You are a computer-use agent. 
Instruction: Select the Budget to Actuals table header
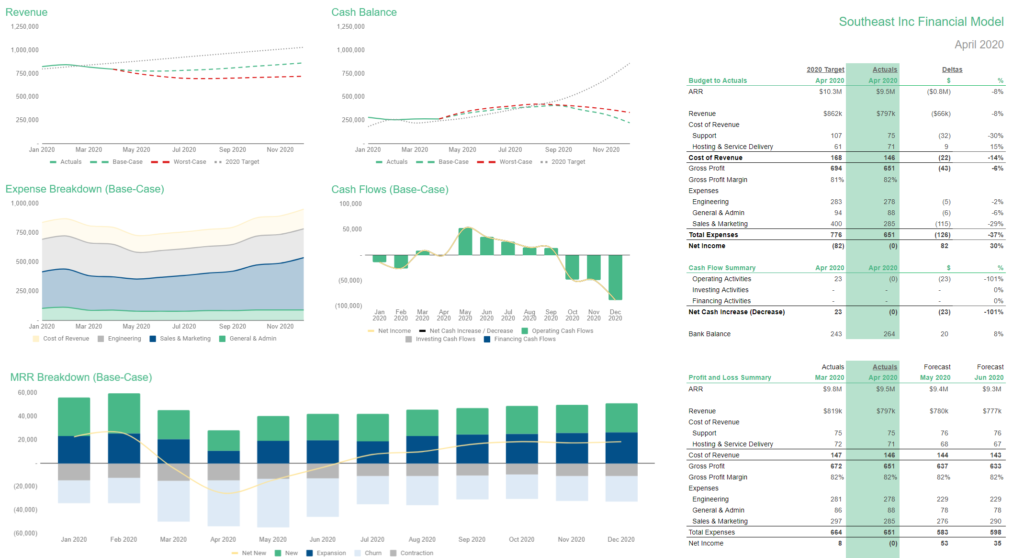point(717,80)
